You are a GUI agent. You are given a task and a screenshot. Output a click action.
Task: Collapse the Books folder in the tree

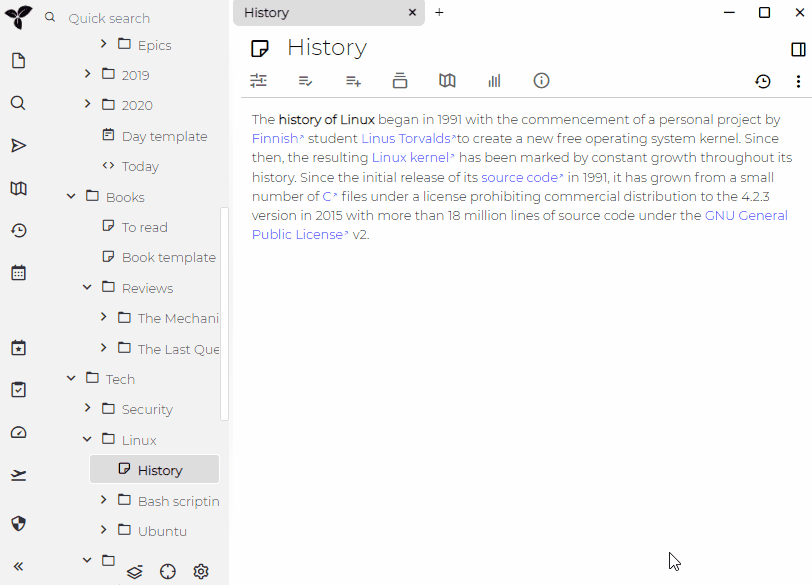point(70,196)
